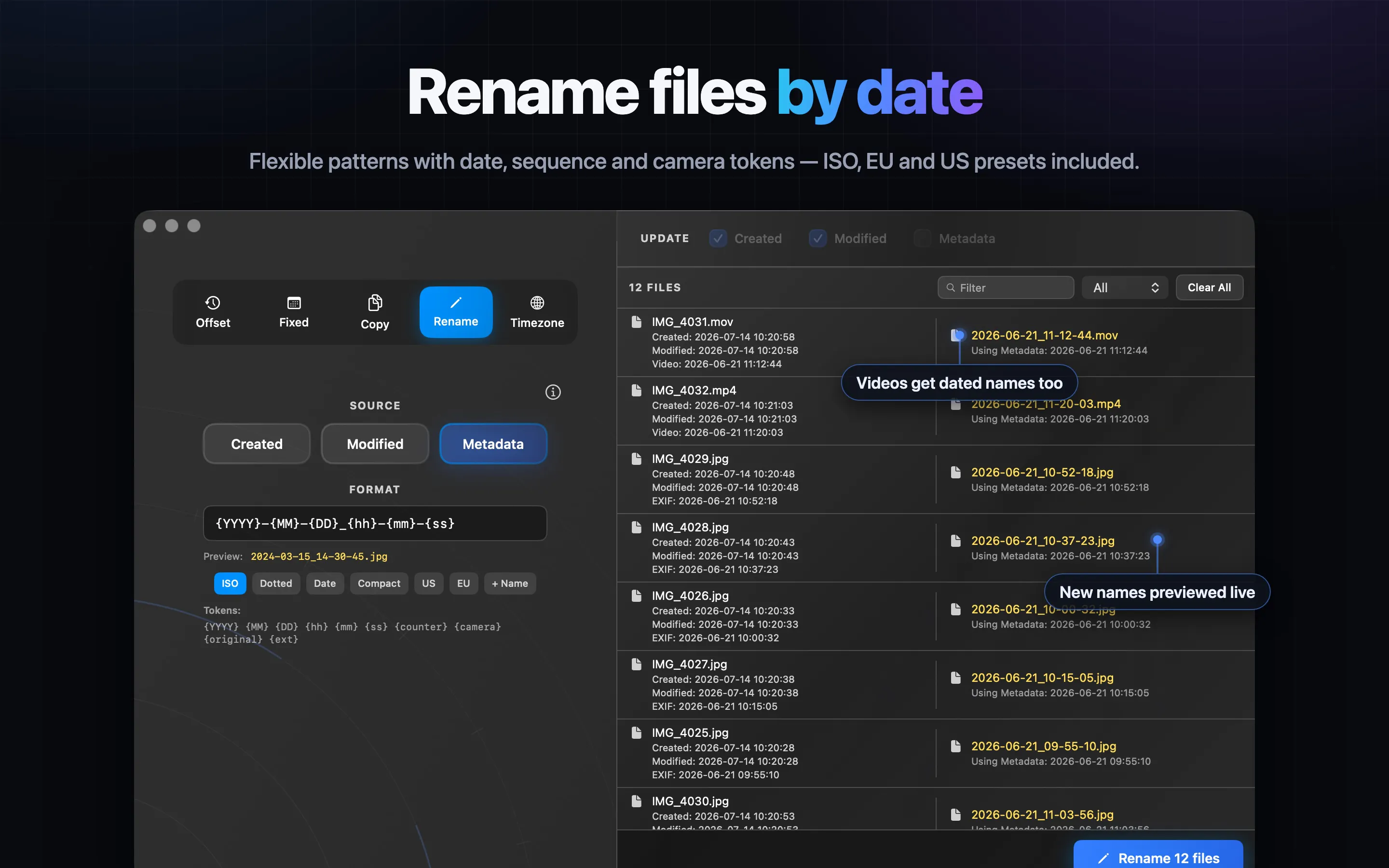Click the new name 2026-06-21_11-12-44.mov
The width and height of the screenshot is (1389, 868).
(x=1045, y=335)
